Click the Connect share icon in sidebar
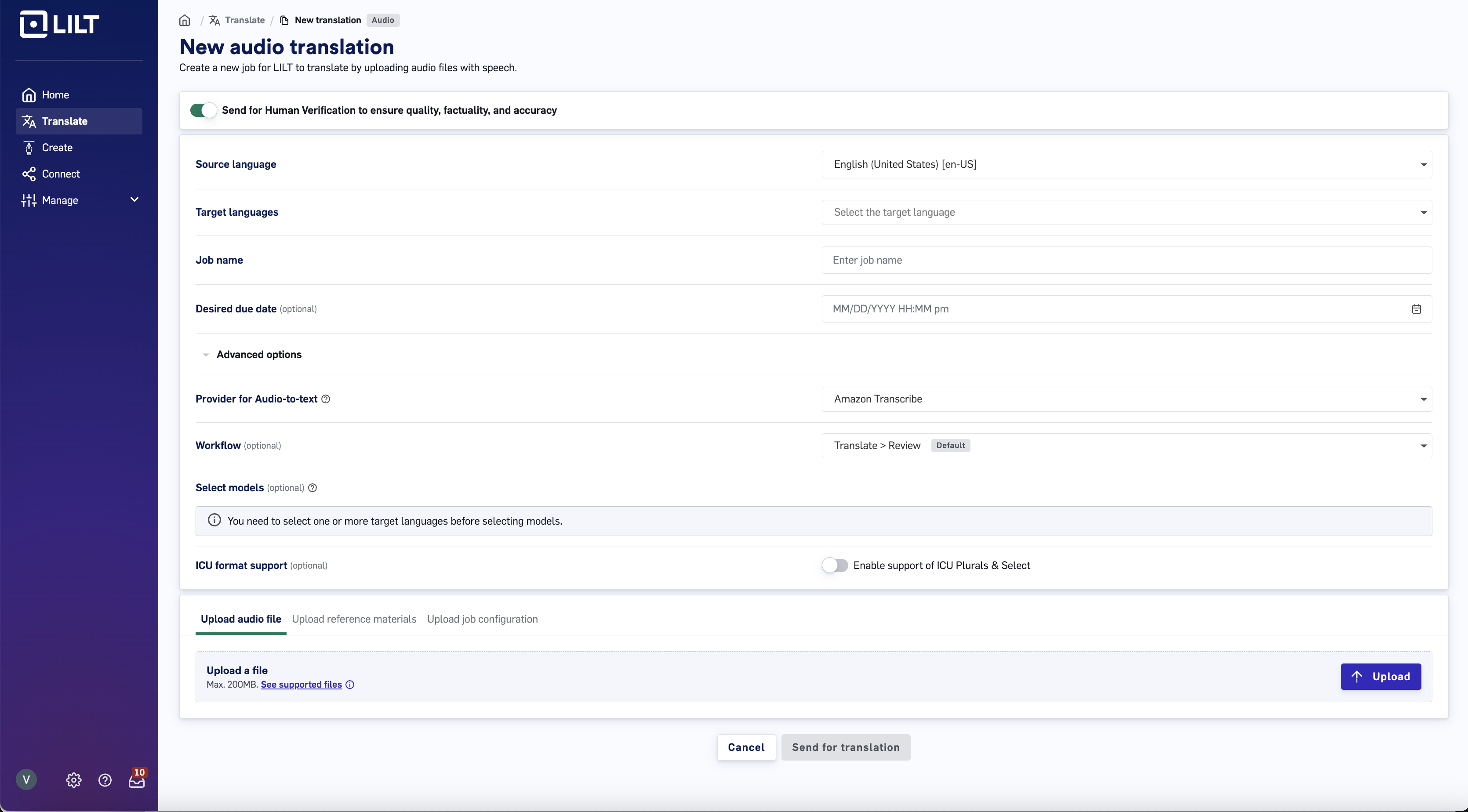Viewport: 1468px width, 812px height. pos(29,174)
